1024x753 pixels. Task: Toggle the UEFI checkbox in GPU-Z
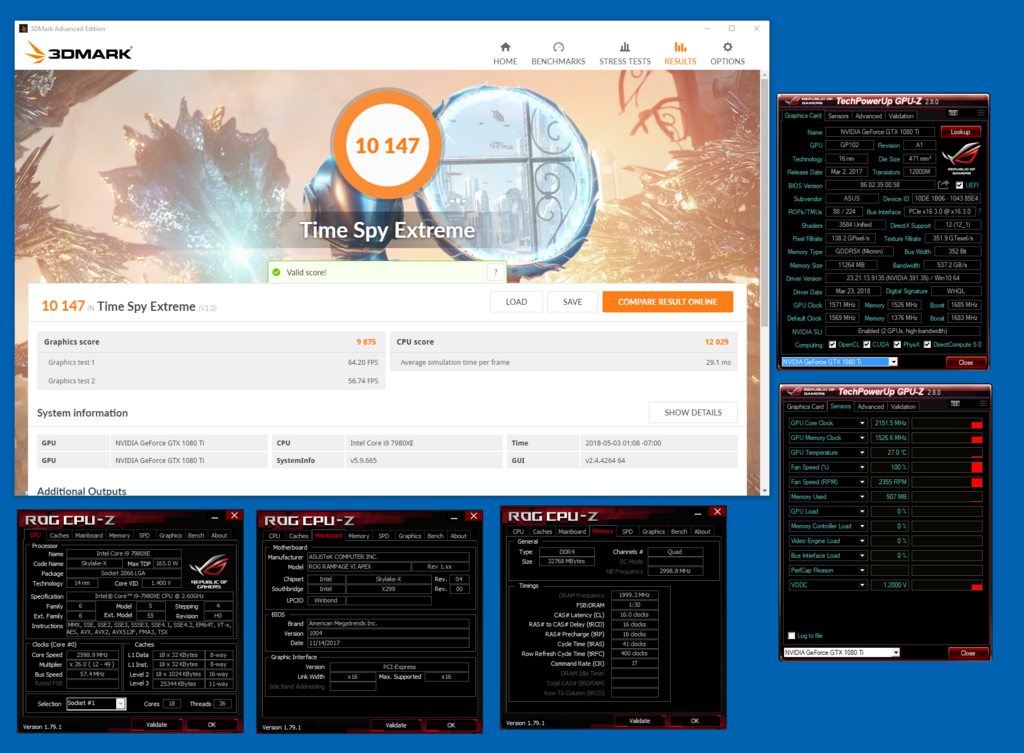tap(959, 185)
